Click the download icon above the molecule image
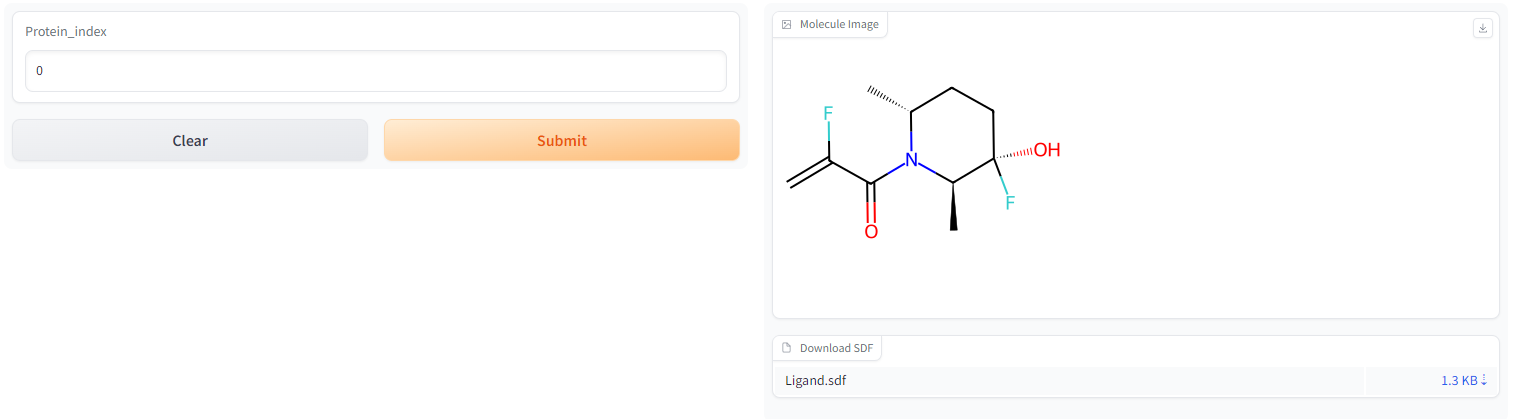 click(1483, 28)
